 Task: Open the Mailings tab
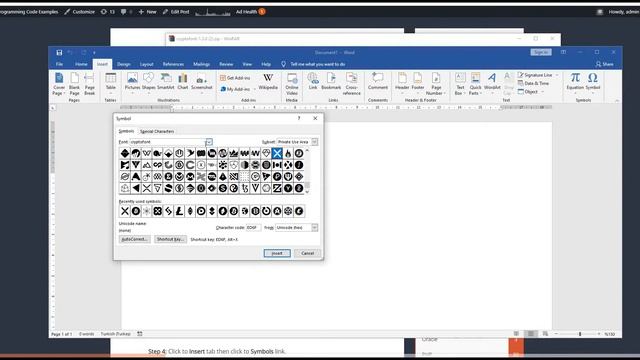[x=201, y=64]
